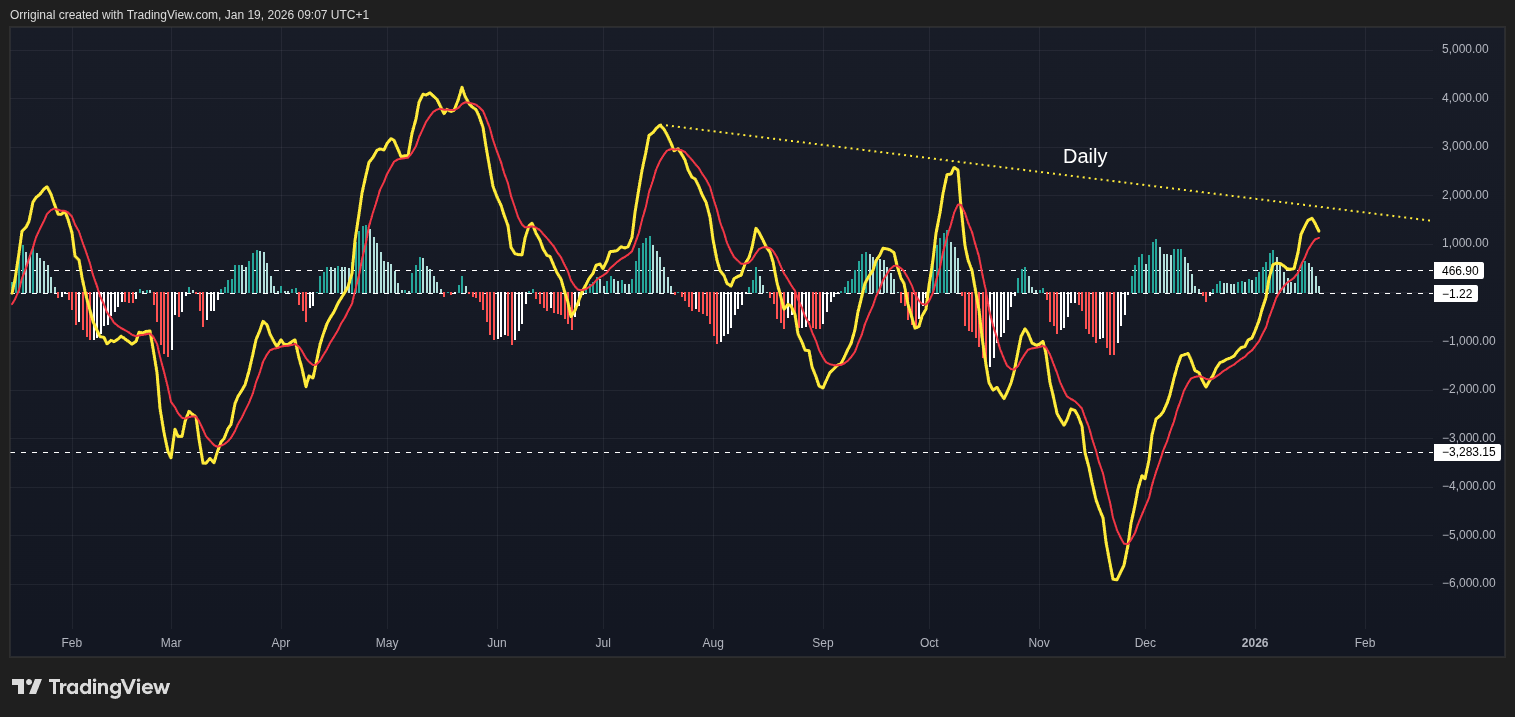Click the Nov label on time axis
Viewport: 1515px width, 717px height.
point(1039,643)
